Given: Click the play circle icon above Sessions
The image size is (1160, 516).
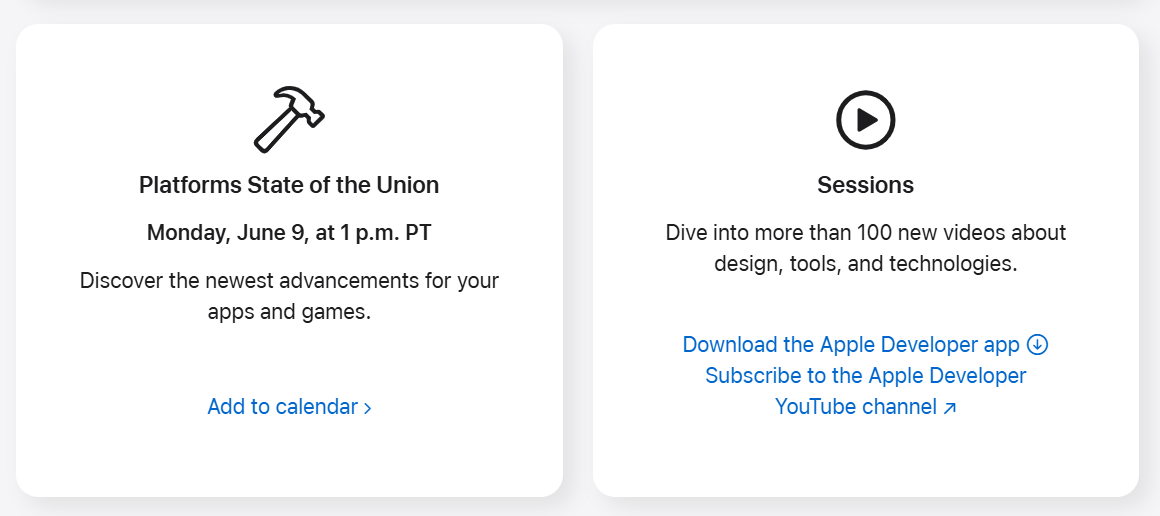Looking at the screenshot, I should pyautogui.click(x=866, y=120).
